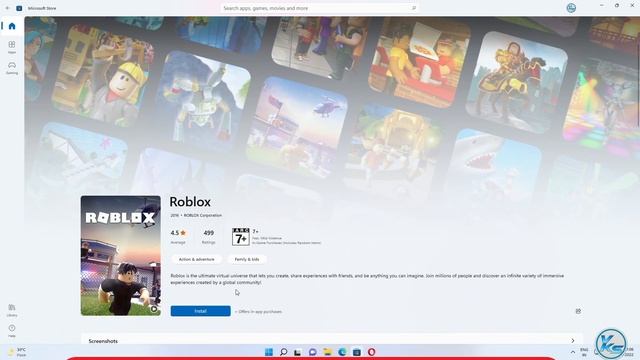Open the Gaming section in sidebar
This screenshot has width=640, height=360.
click(12, 68)
